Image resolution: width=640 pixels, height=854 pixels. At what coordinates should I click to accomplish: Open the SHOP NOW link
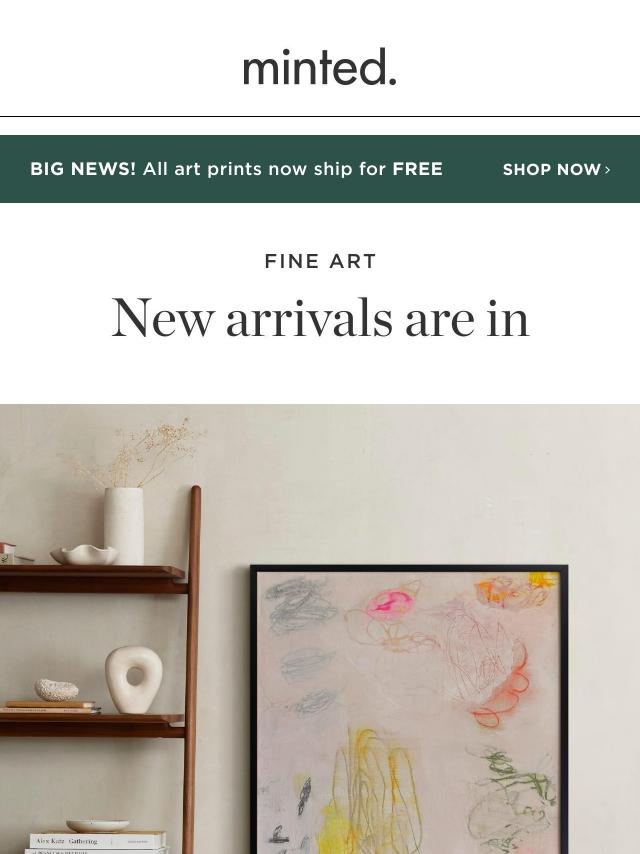(556, 169)
